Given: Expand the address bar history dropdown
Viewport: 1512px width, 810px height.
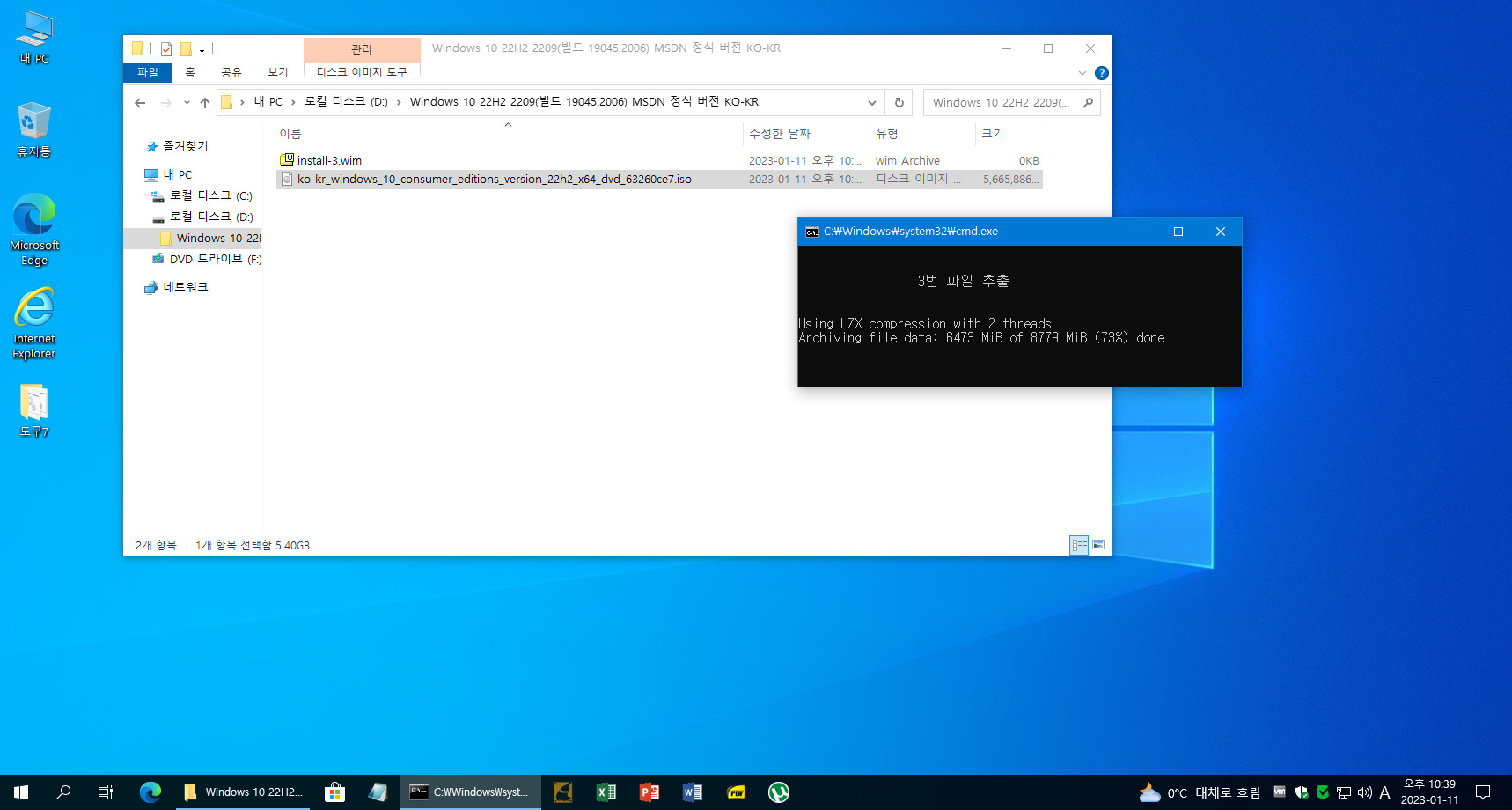Looking at the screenshot, I should pos(871,103).
